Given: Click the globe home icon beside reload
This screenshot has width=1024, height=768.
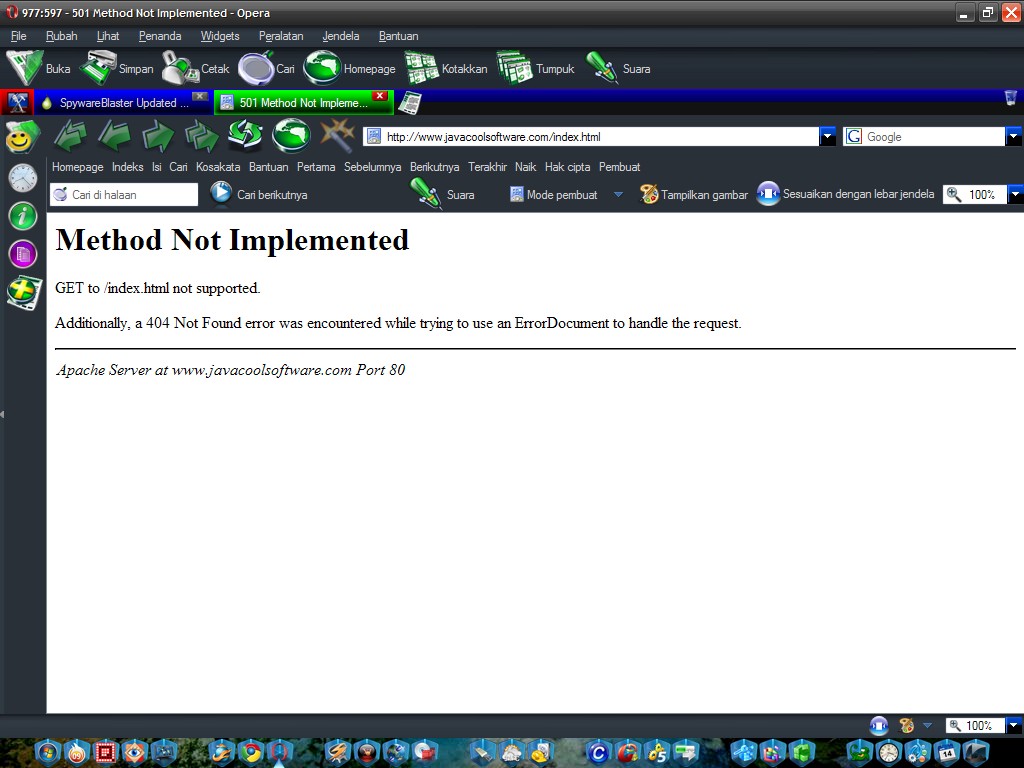Looking at the screenshot, I should [291, 135].
